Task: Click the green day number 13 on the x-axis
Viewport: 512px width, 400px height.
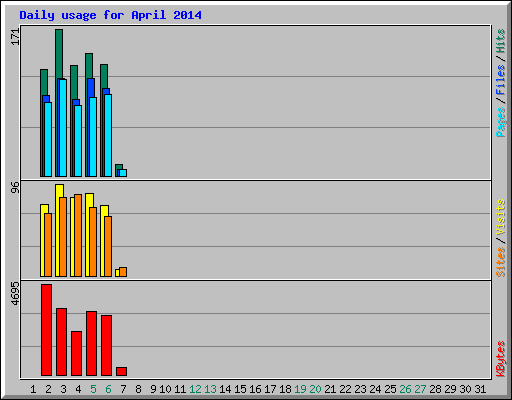Action: tap(210, 389)
